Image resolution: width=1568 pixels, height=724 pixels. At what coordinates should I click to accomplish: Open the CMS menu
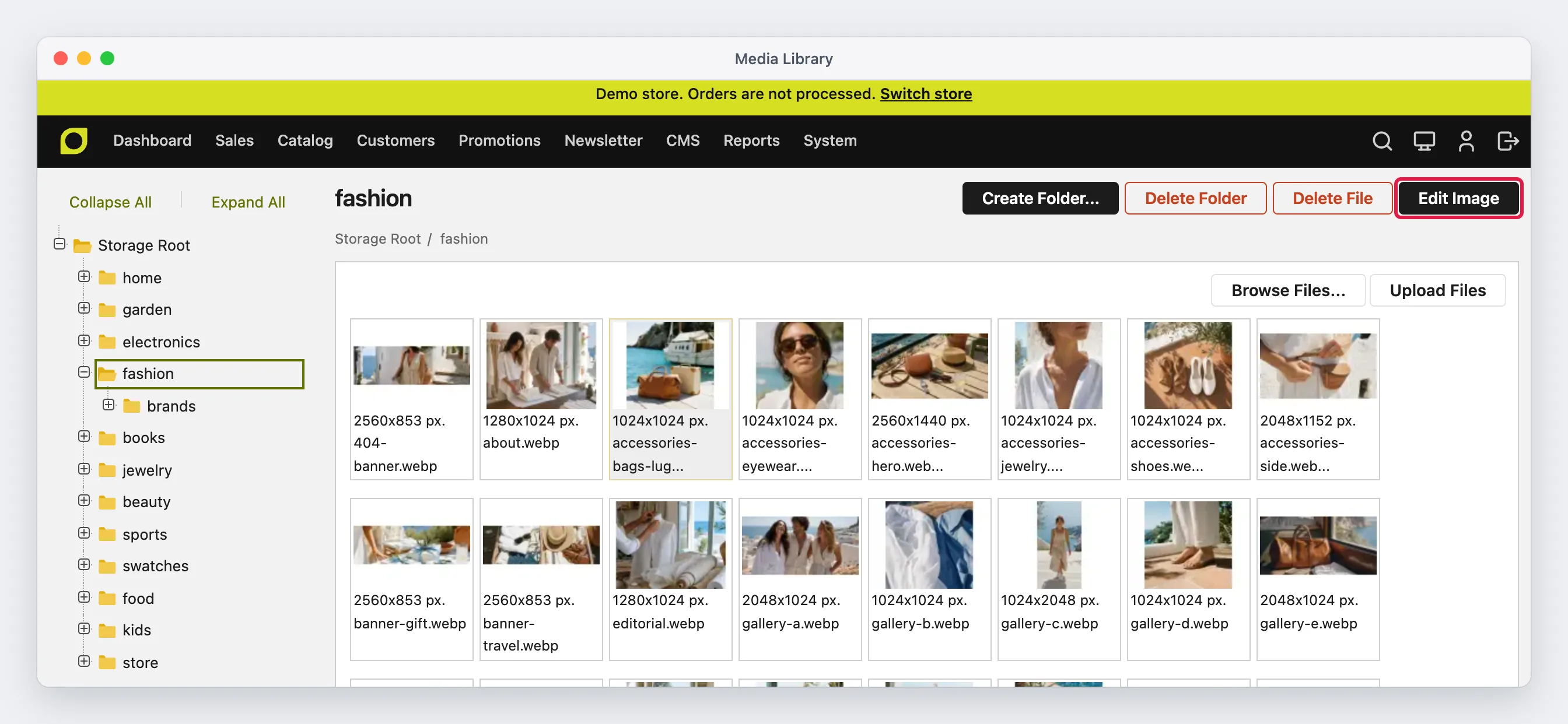pyautogui.click(x=682, y=140)
